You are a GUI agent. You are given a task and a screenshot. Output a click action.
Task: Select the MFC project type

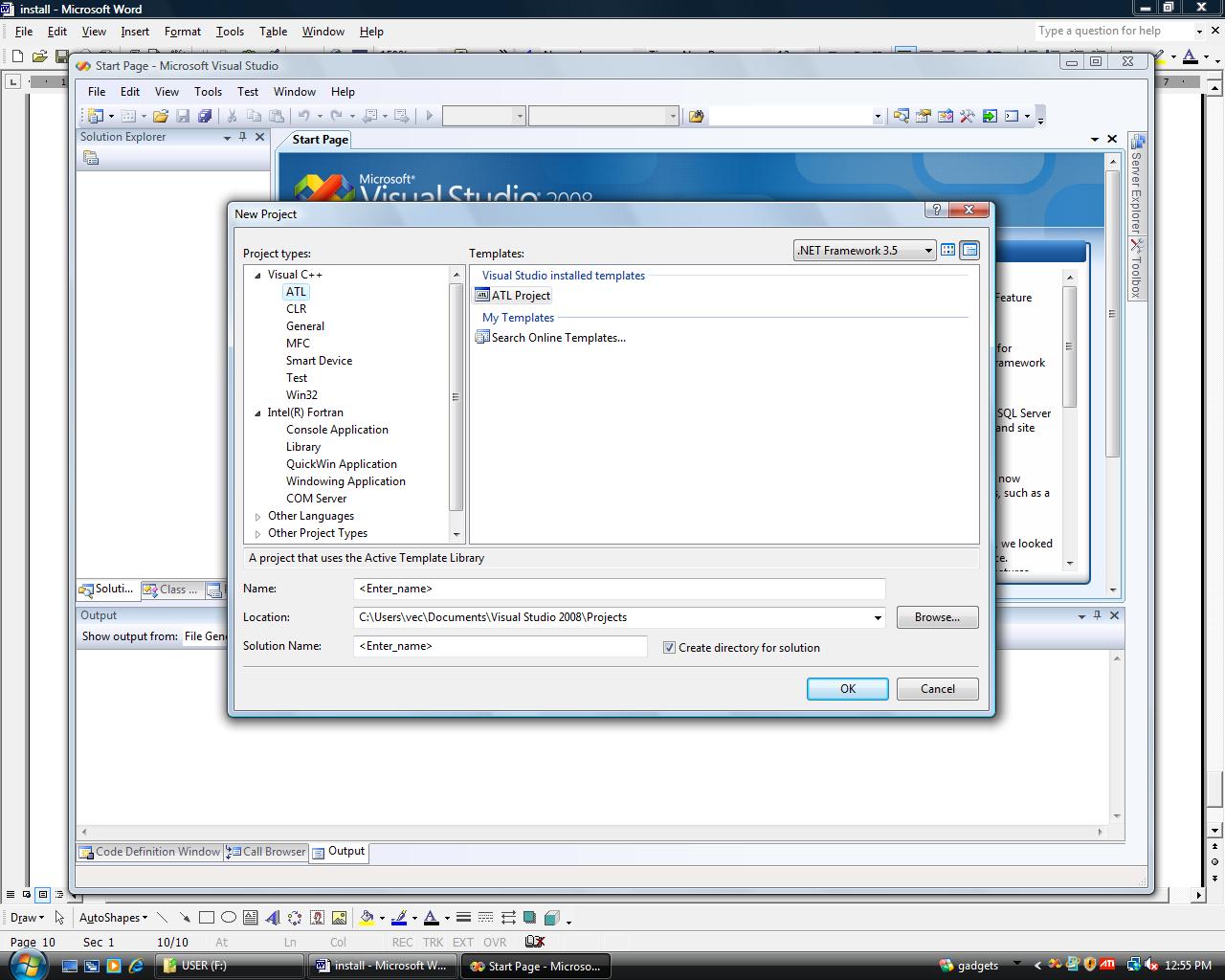(x=298, y=344)
